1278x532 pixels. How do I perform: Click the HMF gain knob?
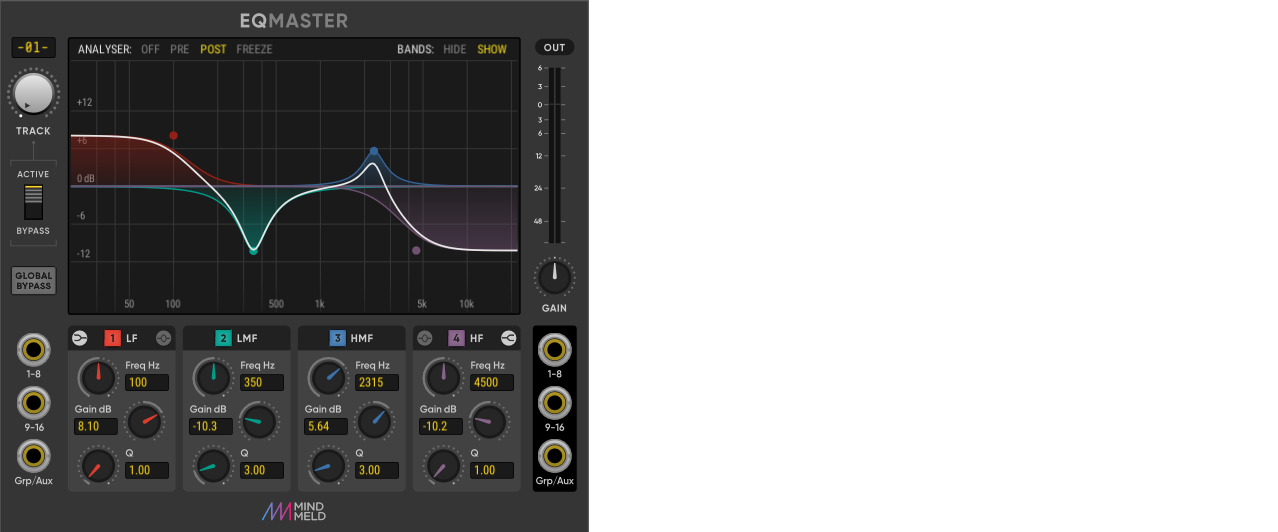[x=375, y=420]
